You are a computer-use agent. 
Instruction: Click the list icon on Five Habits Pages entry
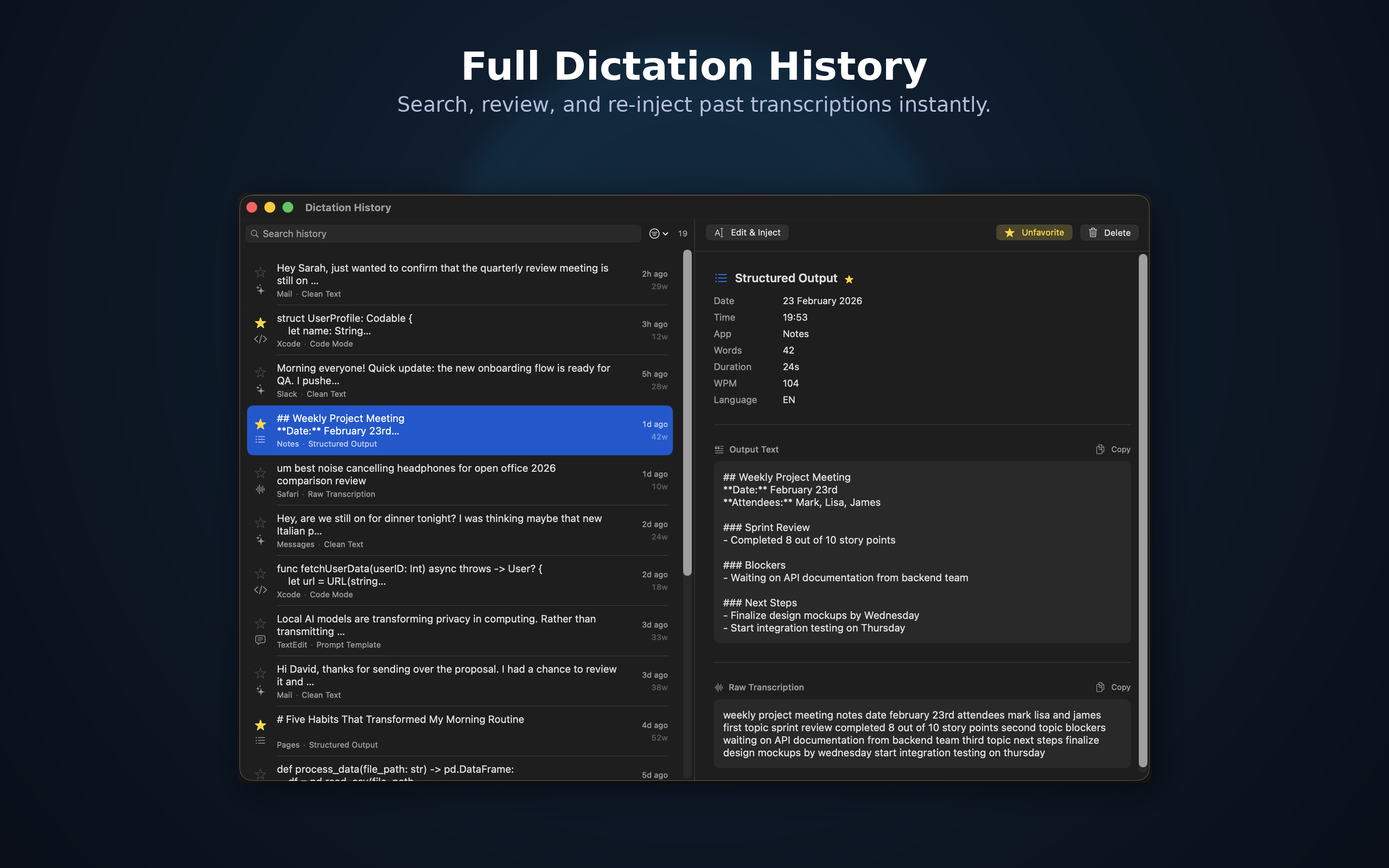tap(260, 740)
